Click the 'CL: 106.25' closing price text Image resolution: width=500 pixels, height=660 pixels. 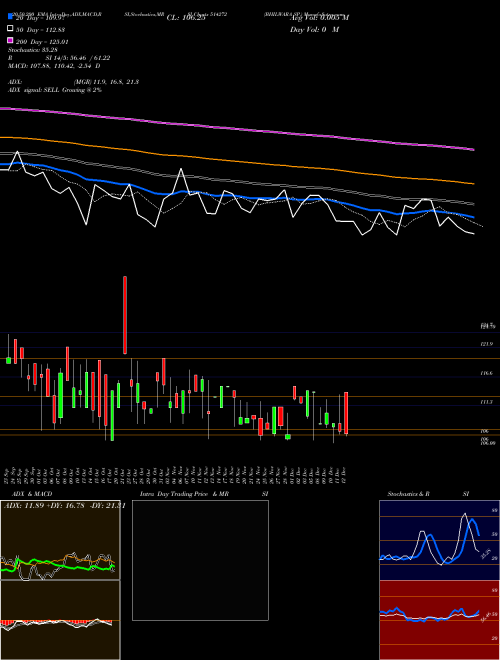(x=186, y=18)
